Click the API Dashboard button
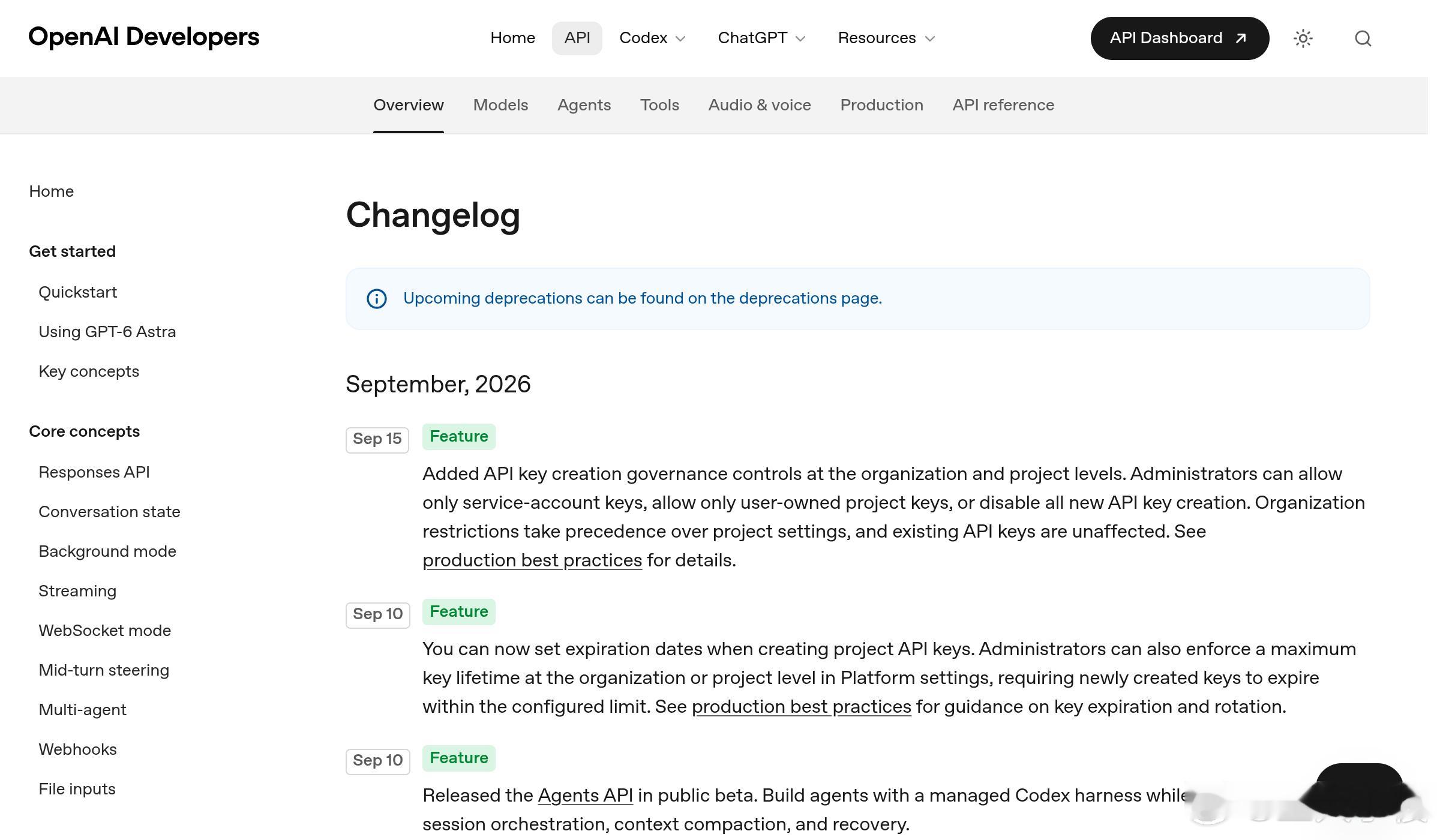Viewport: 1440px width, 840px height. 1180,38
